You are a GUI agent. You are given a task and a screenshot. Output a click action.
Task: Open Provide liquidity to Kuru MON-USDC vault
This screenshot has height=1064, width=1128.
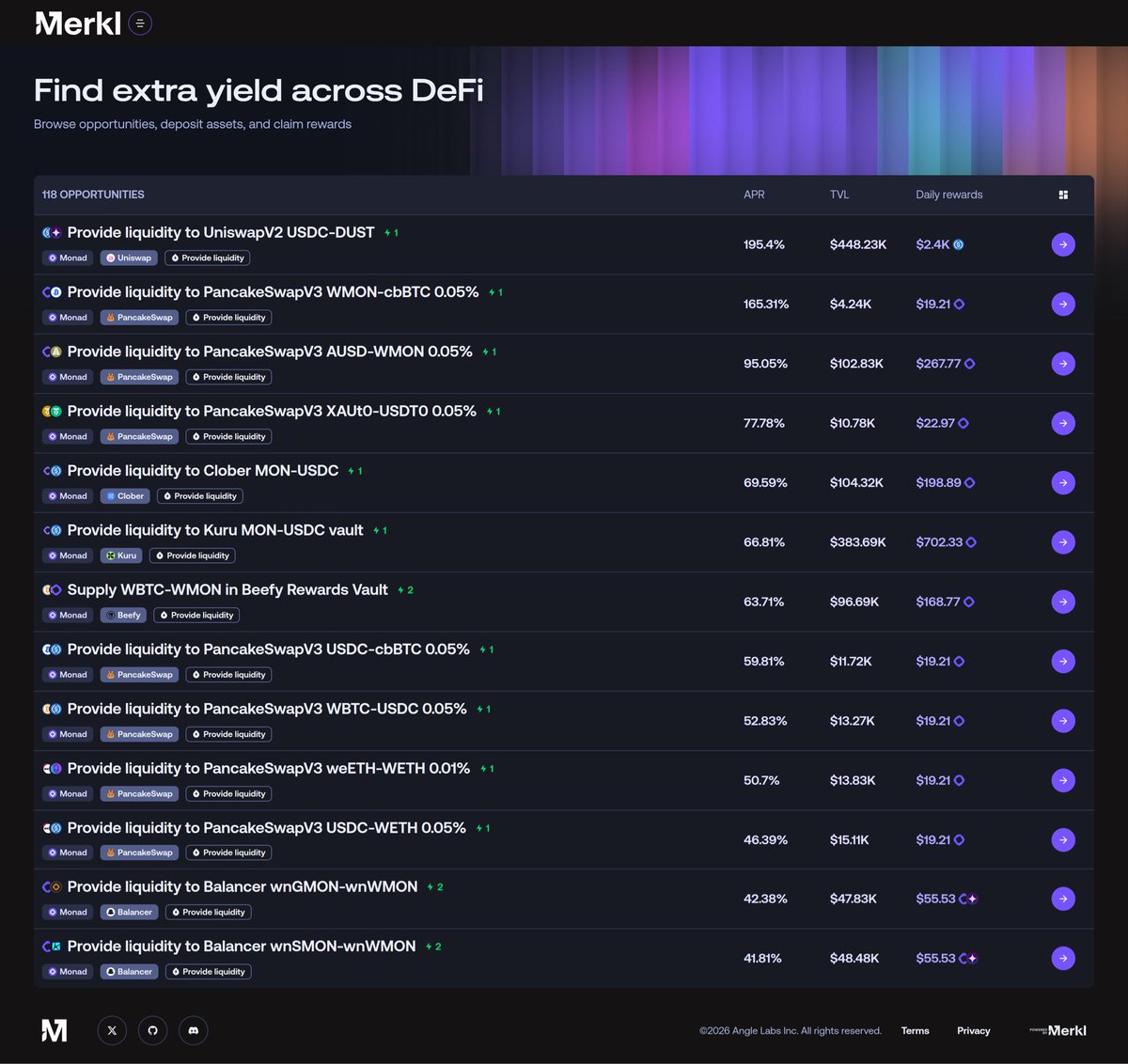215,530
